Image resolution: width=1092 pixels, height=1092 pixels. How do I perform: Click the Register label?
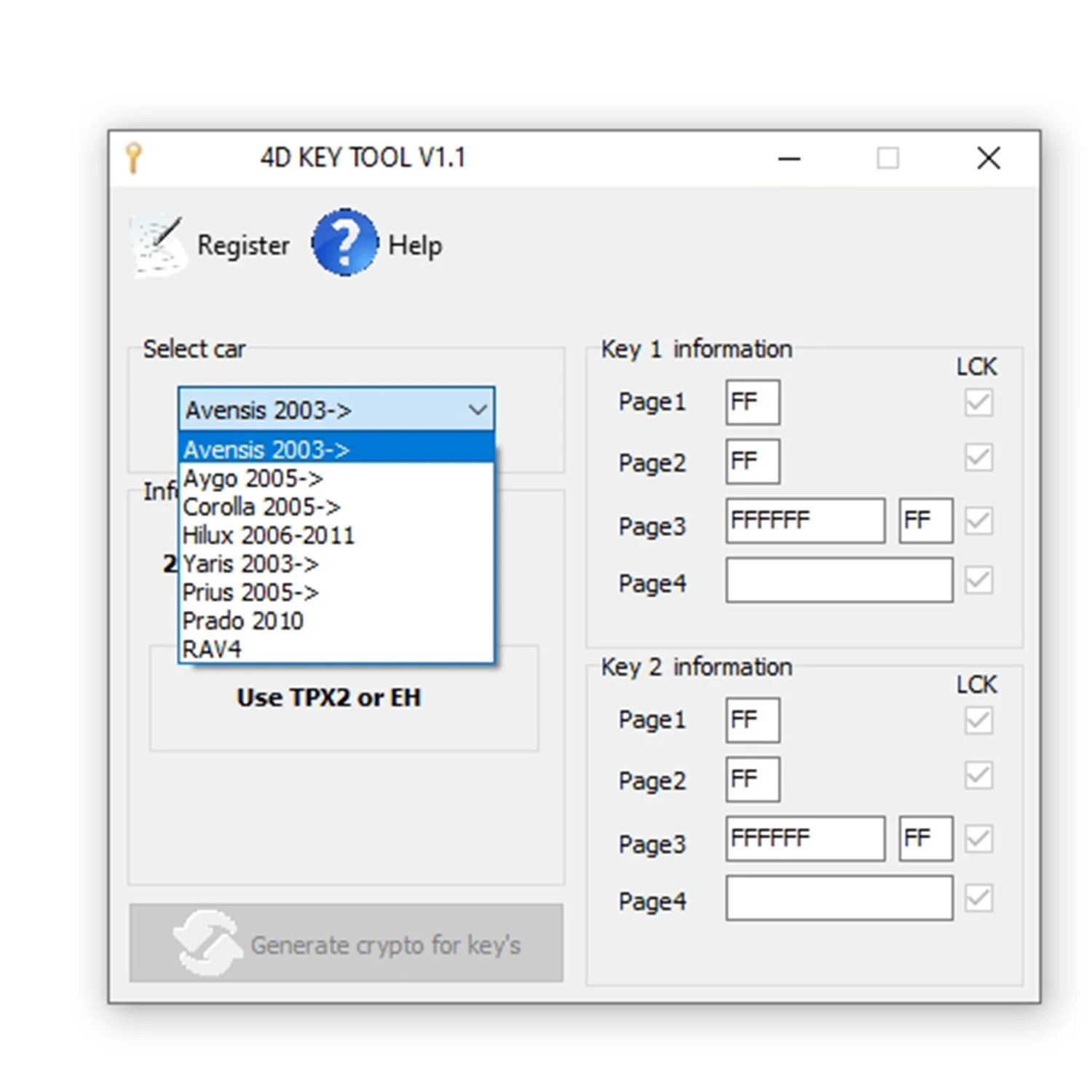243,245
